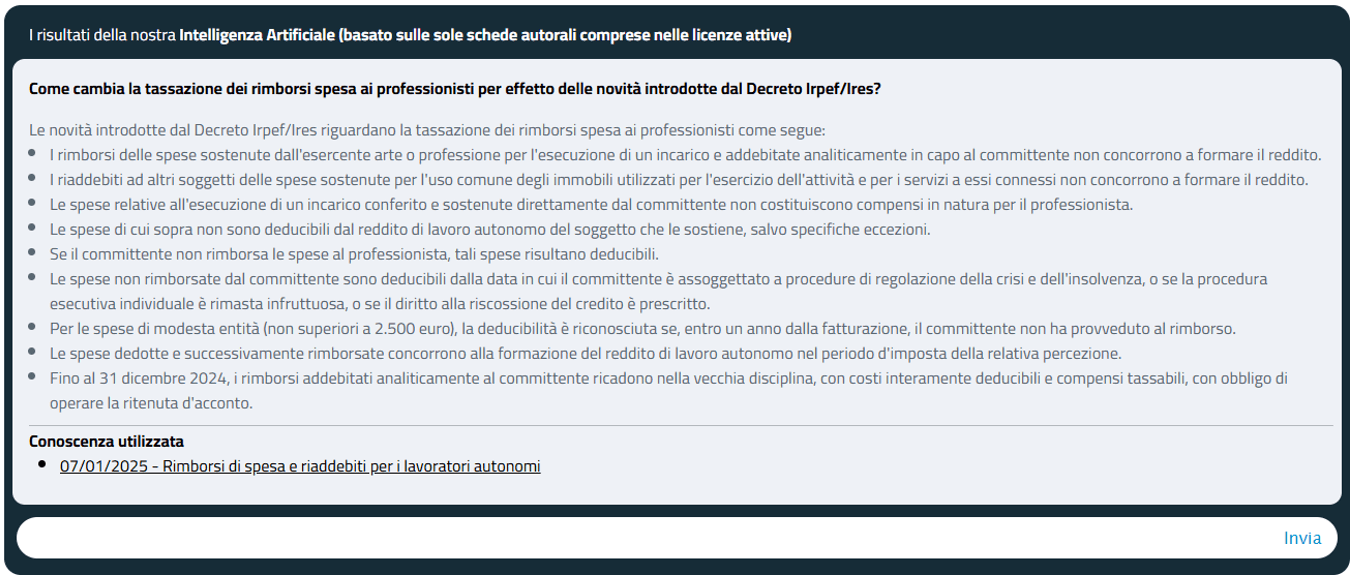Click the bullet starting 'Fino al 31 dicembre 2024'
The image size is (1352, 576).
tap(668, 378)
